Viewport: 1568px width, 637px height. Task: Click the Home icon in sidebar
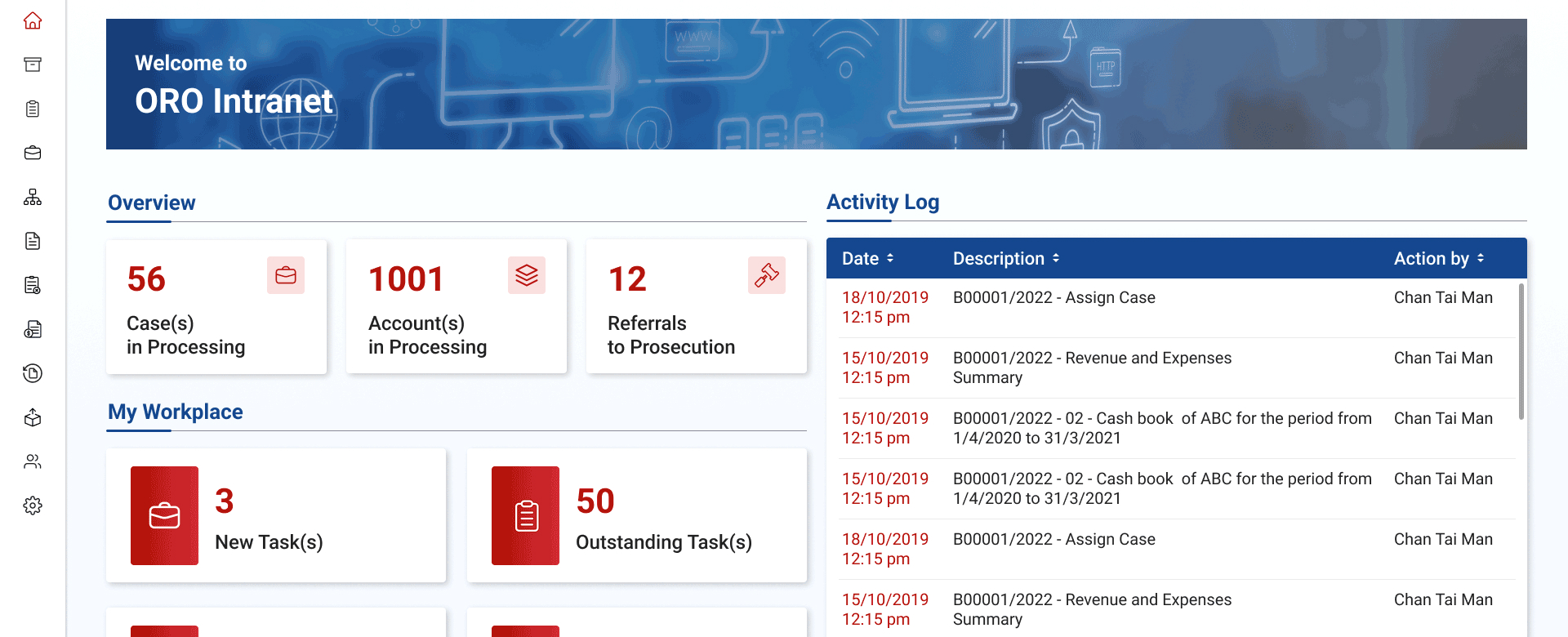pos(33,20)
